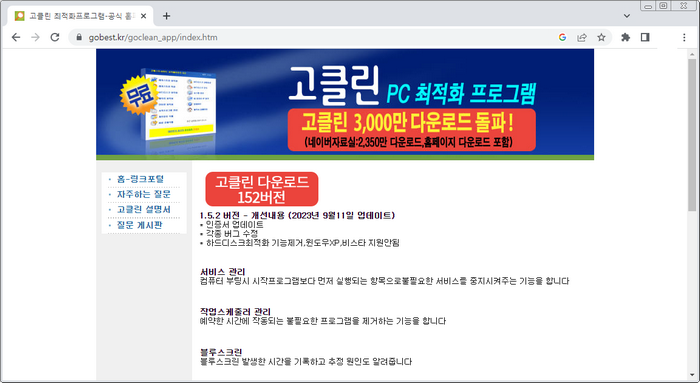
Task: View site security lock info
Action: click(79, 37)
